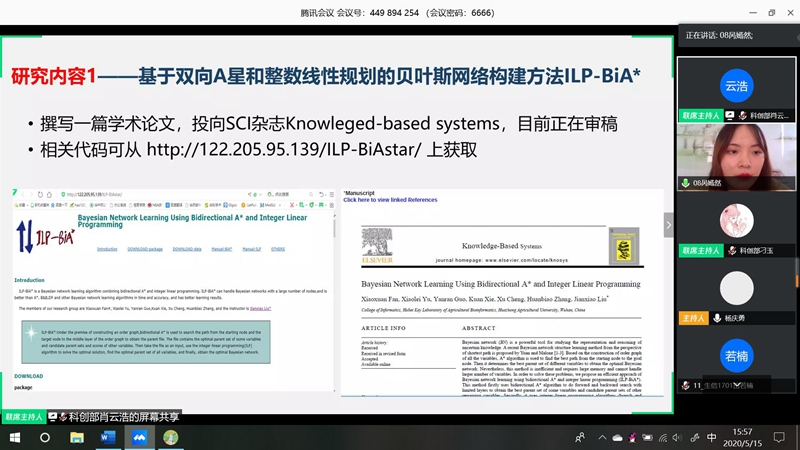Open the People icon in the taskbar
The height and width of the screenshot is (450, 800).
[x=580, y=437]
